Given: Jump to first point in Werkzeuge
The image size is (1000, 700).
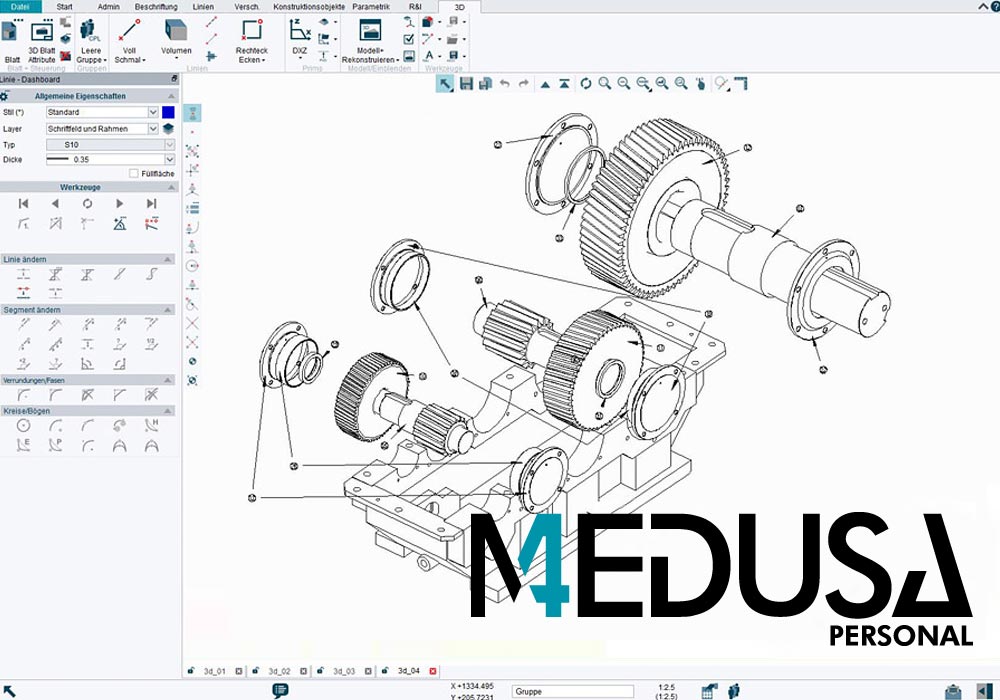Looking at the screenshot, I should click(x=24, y=203).
